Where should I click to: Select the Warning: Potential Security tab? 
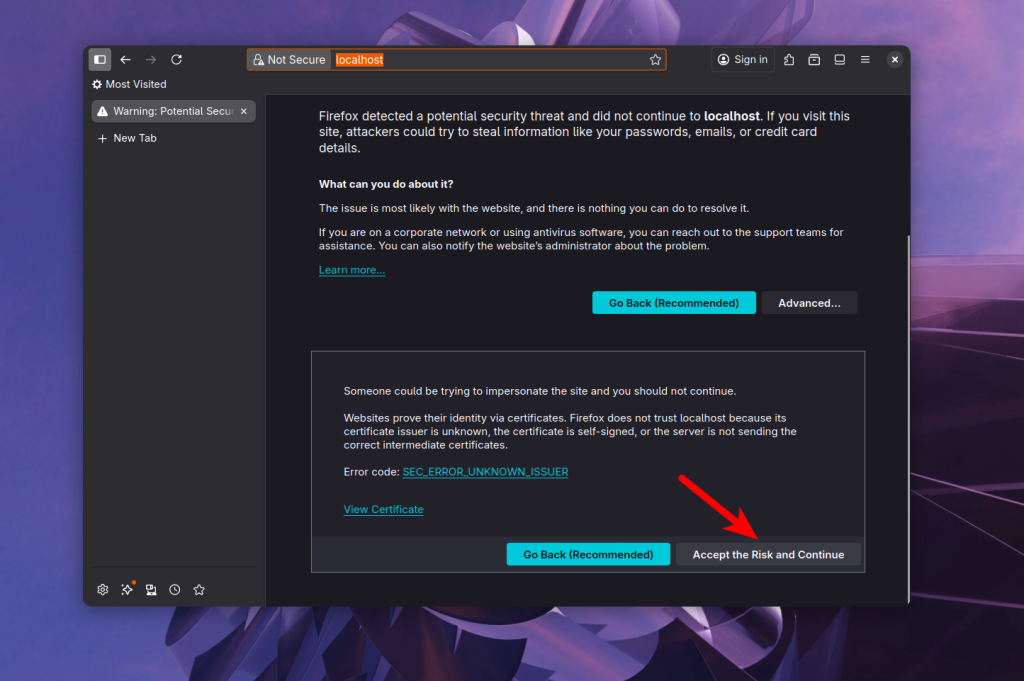(165, 111)
